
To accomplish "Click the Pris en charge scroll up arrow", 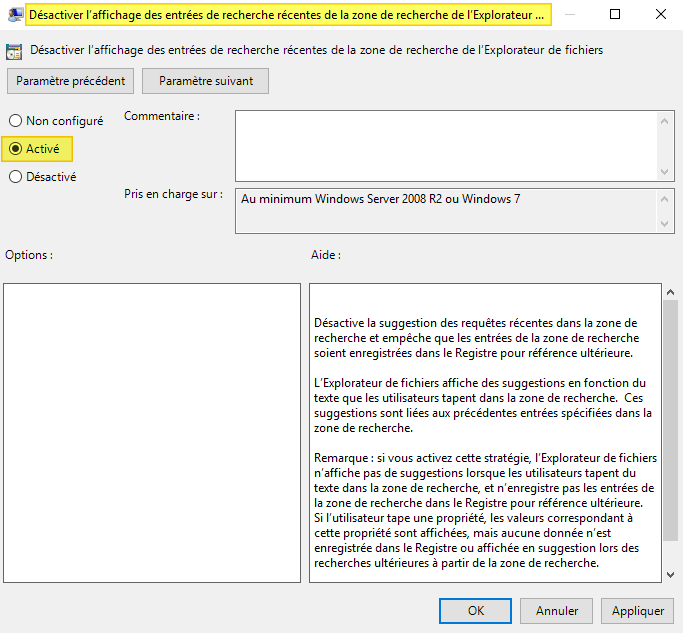I will [664, 199].
